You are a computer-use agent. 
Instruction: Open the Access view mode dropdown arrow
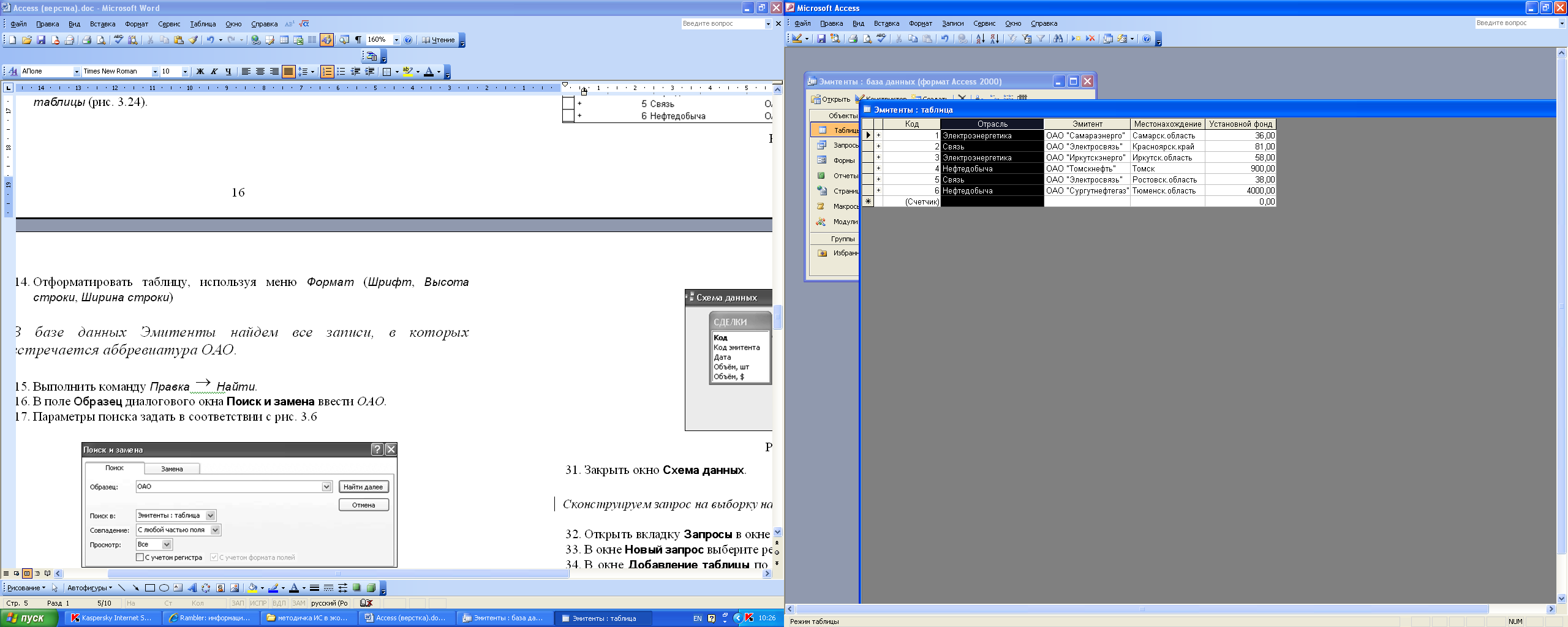pyautogui.click(x=807, y=39)
